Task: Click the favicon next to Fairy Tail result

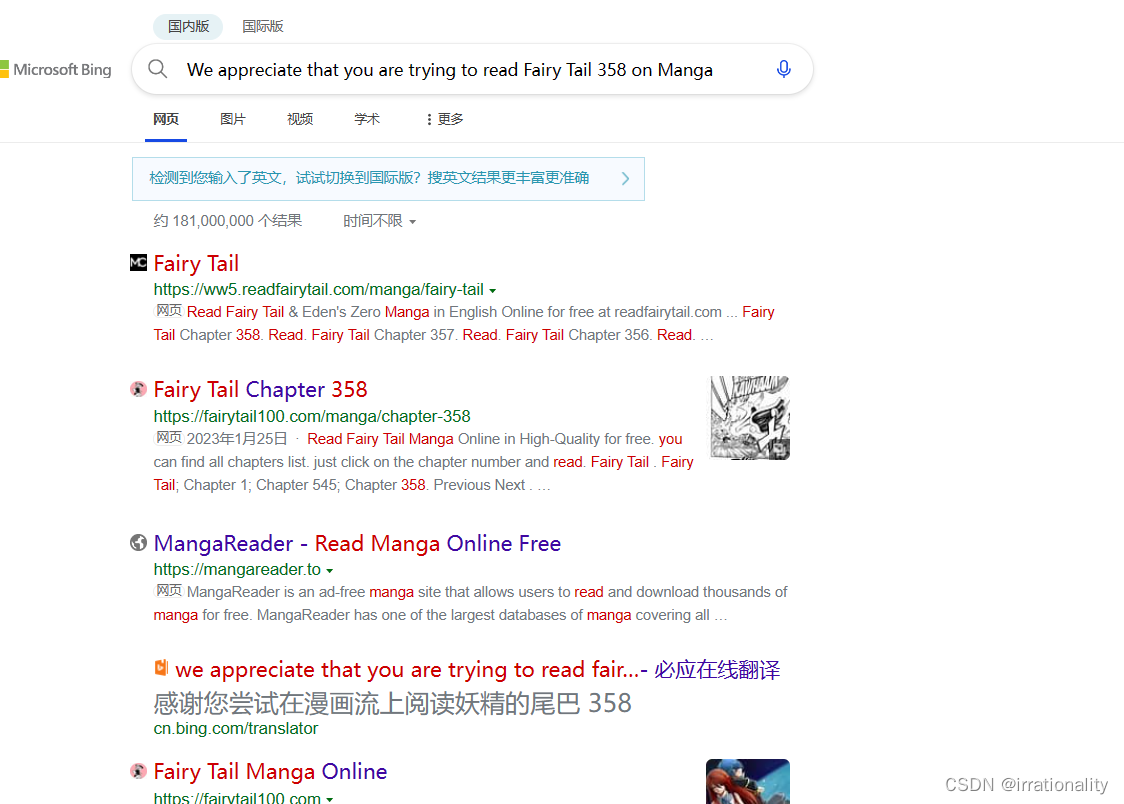Action: pos(138,262)
